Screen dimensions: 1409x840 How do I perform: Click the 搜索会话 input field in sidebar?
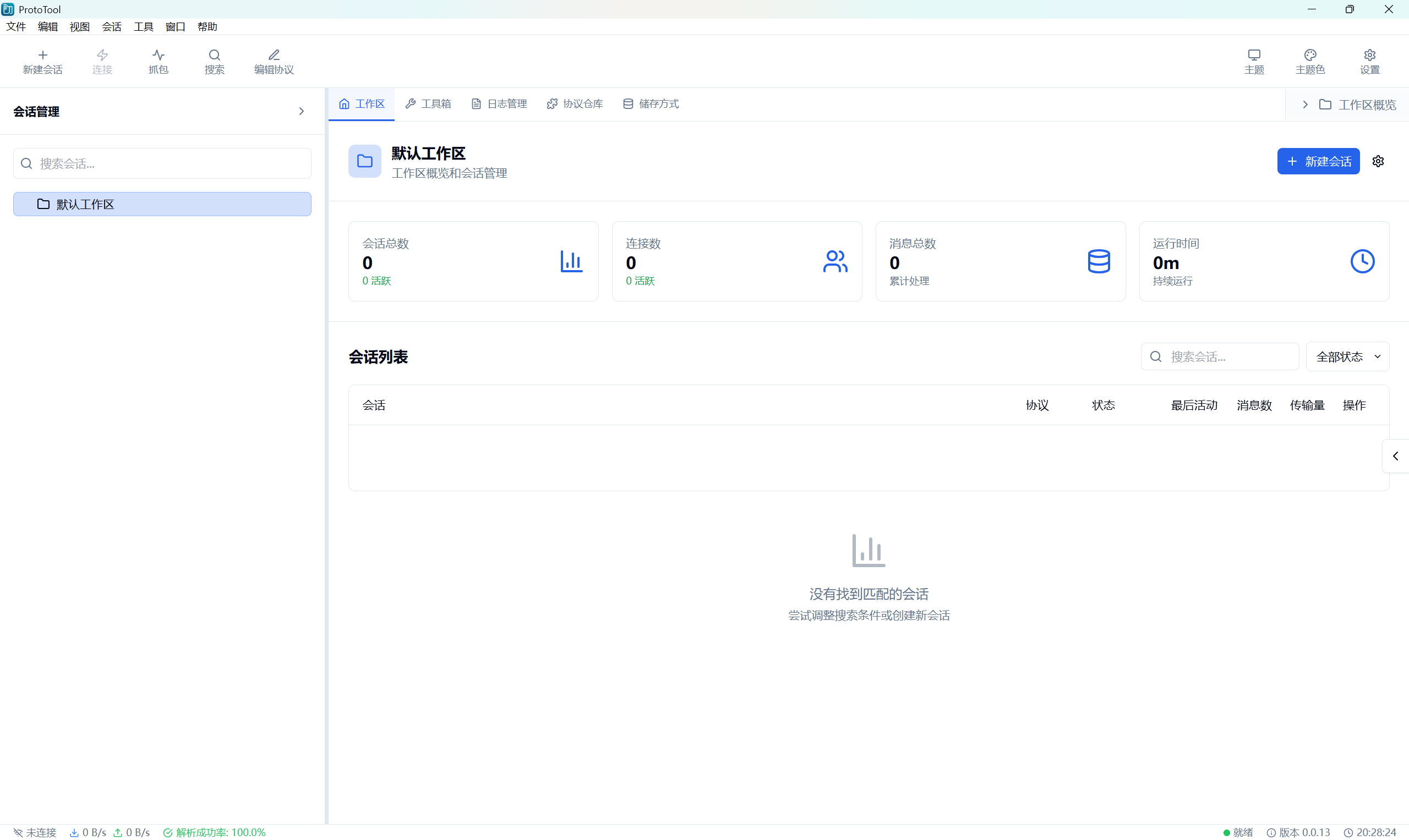point(161,163)
